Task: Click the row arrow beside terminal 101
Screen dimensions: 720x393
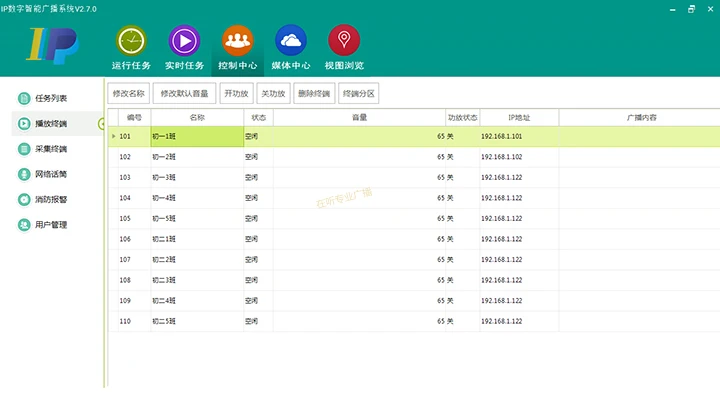Action: (x=113, y=136)
